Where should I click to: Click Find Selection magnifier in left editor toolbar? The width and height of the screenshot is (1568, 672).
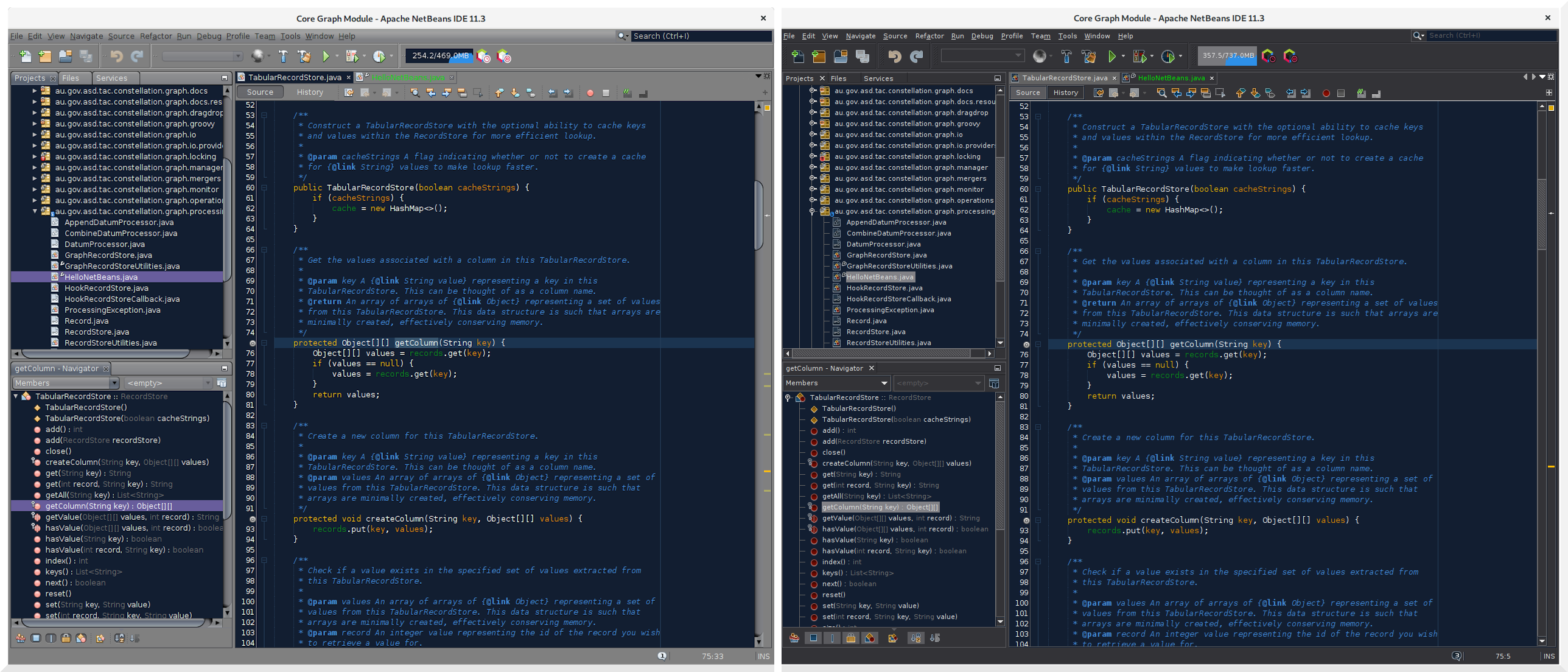415,93
